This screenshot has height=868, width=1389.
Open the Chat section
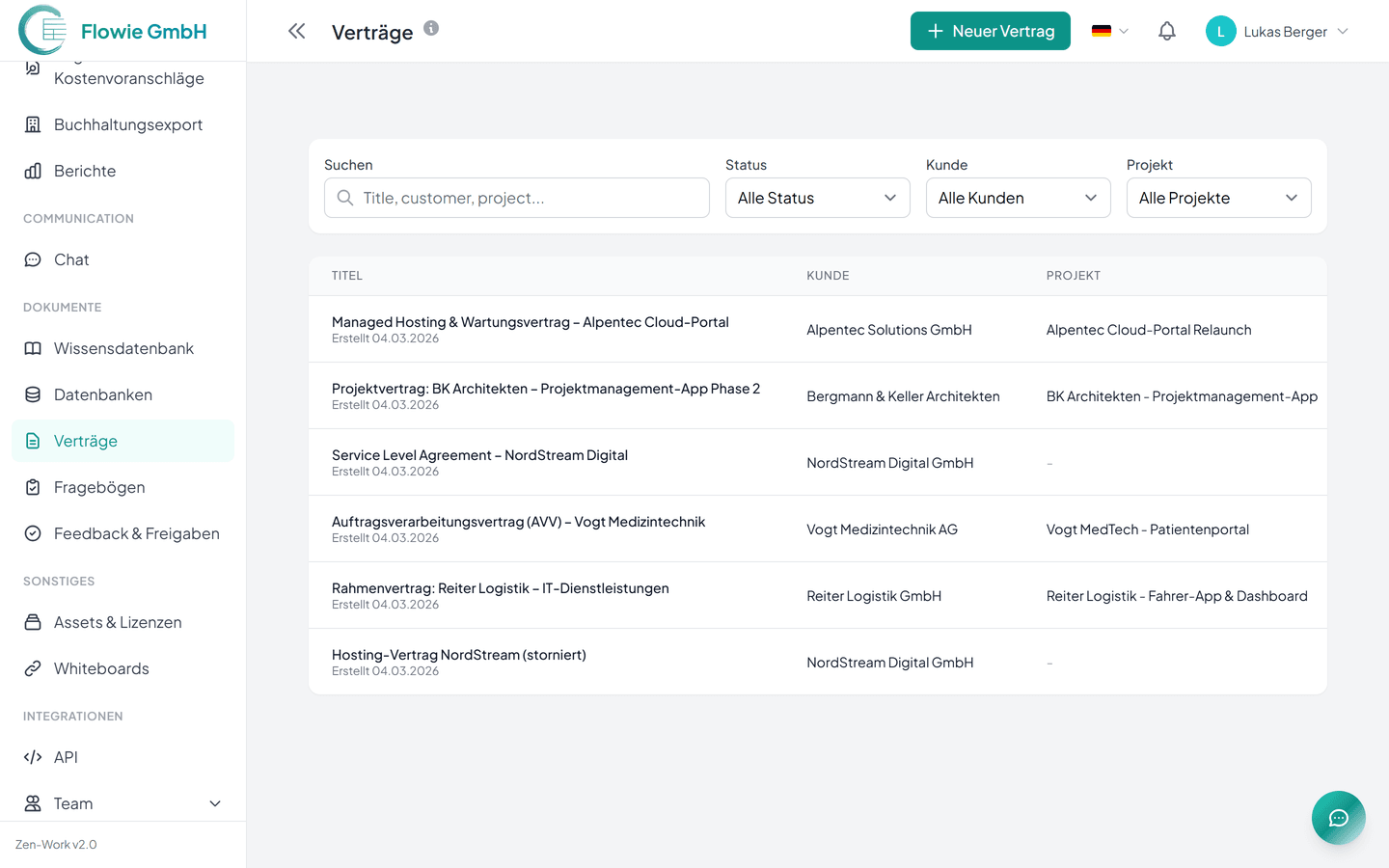point(68,258)
